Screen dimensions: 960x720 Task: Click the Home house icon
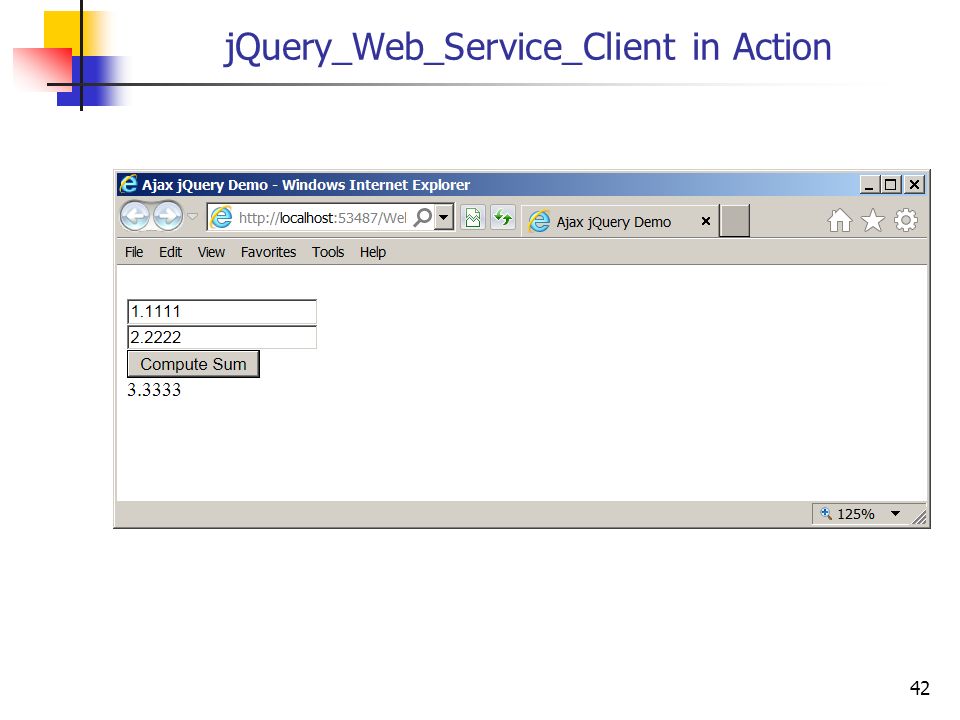click(839, 220)
